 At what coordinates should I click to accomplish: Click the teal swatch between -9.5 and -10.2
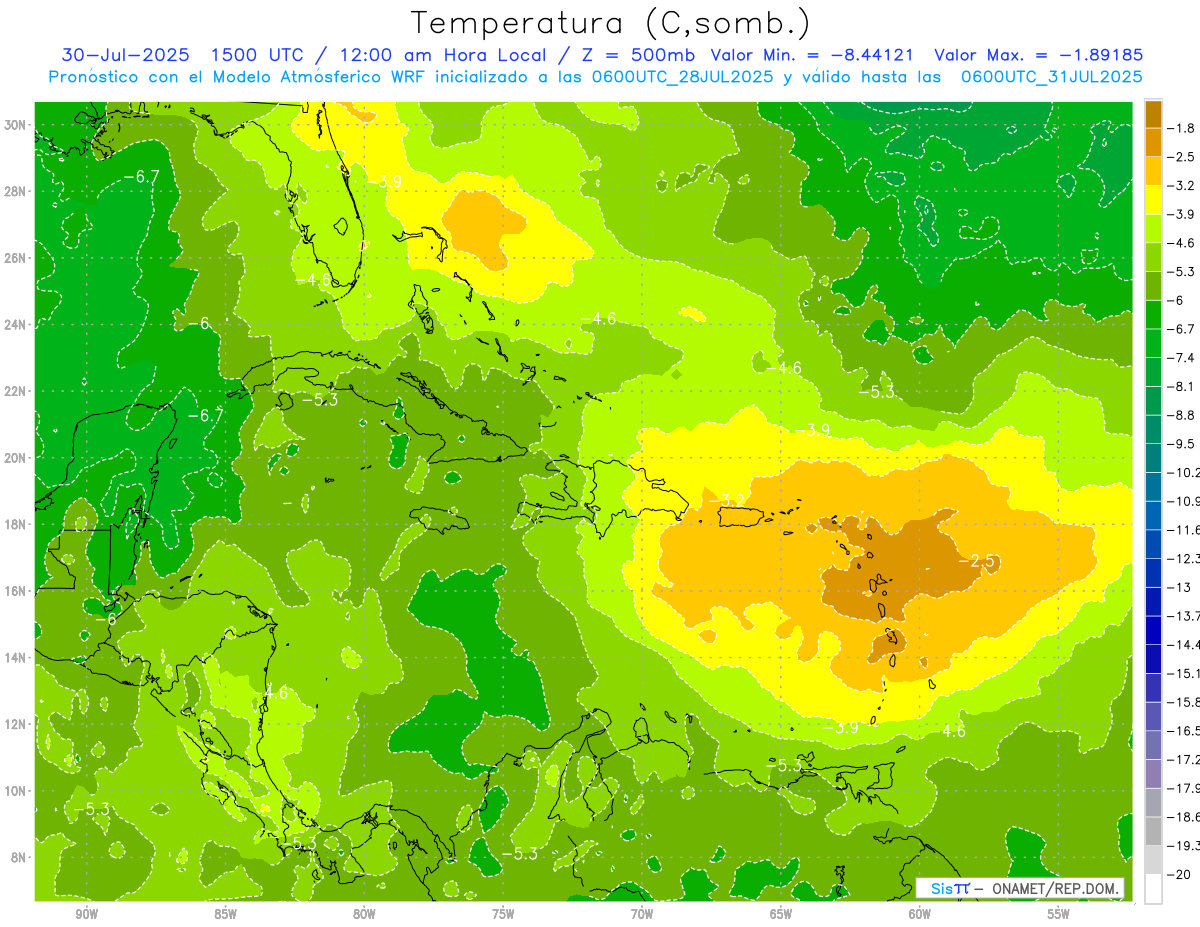1153,458
